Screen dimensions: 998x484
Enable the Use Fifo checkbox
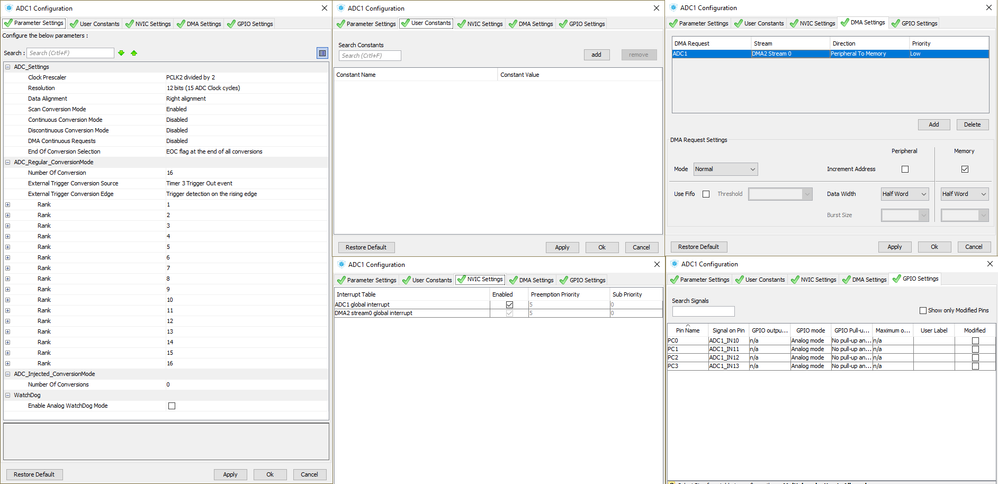tap(705, 194)
